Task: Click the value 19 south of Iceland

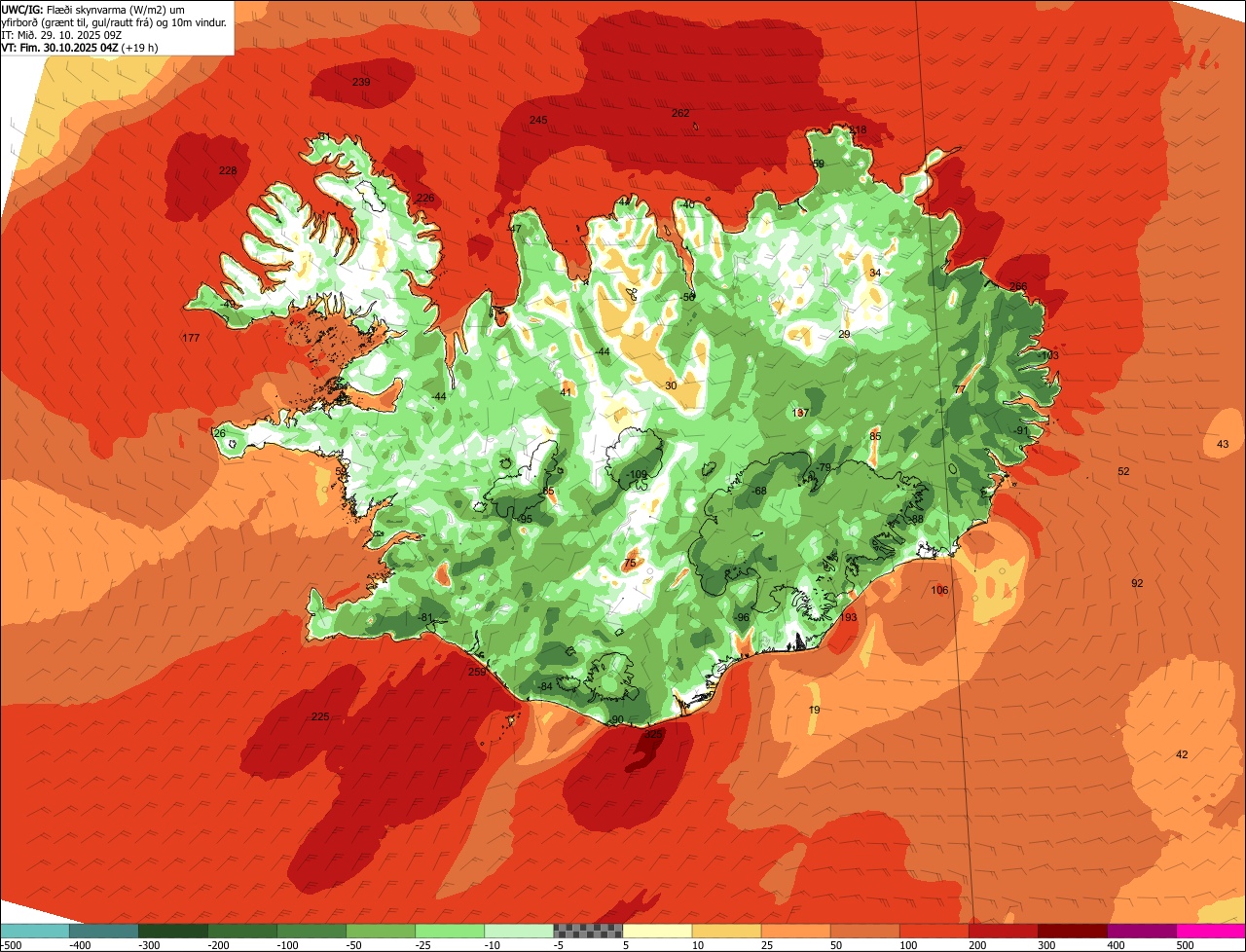Action: [x=815, y=710]
